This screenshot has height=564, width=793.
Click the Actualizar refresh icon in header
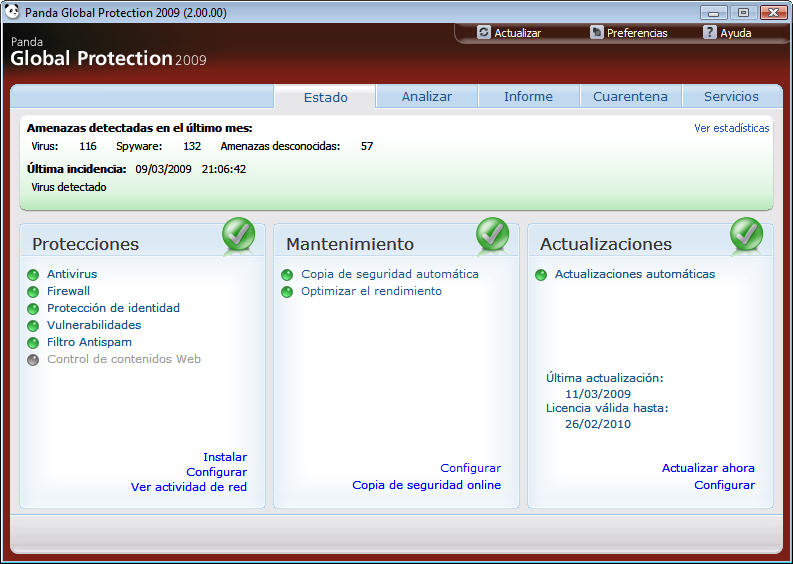483,32
